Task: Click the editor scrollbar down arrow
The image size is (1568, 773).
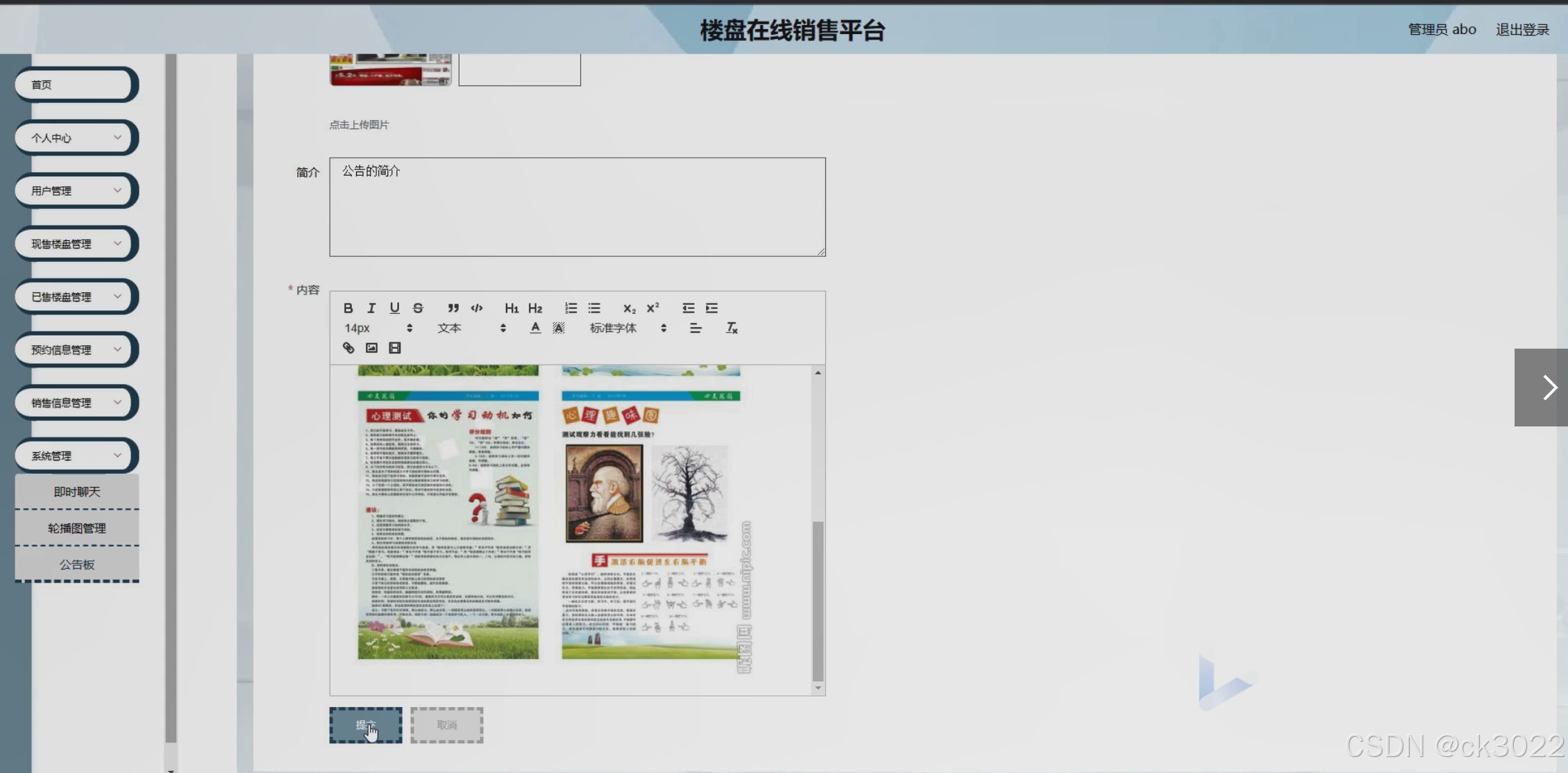Action: tap(818, 688)
